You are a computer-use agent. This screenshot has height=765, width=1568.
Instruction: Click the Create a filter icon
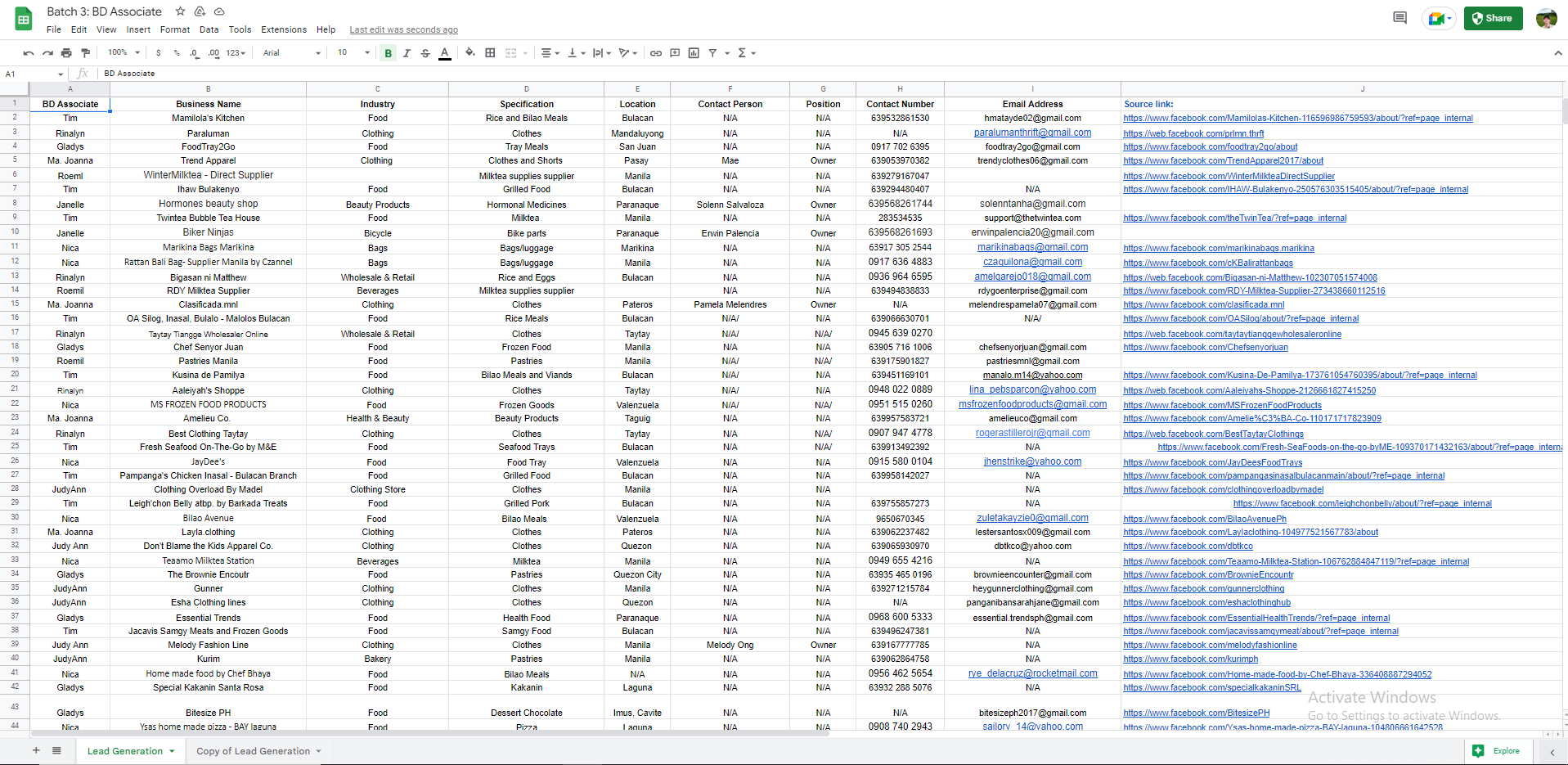[x=712, y=53]
